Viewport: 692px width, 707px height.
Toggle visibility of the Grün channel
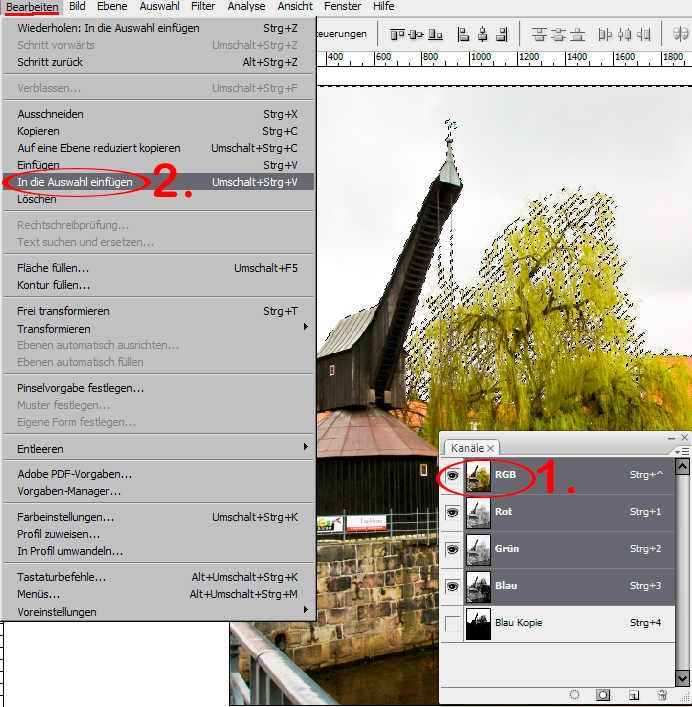tap(452, 550)
